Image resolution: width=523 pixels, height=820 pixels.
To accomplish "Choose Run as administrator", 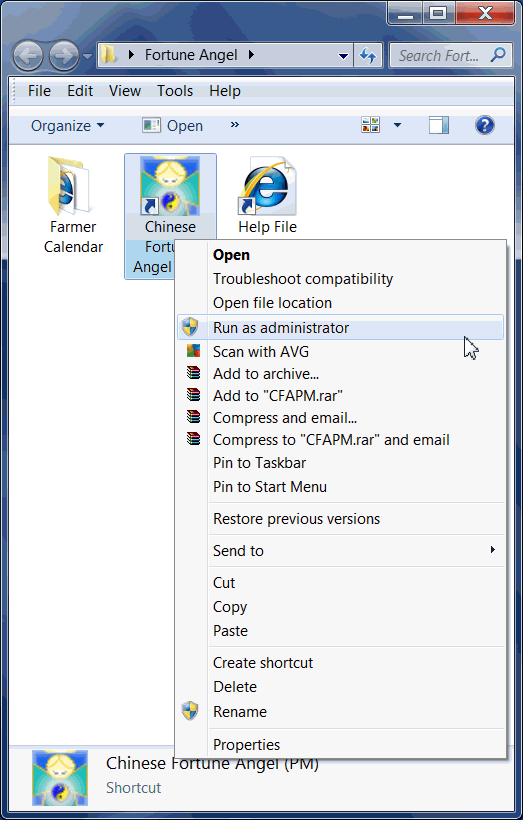I will [340, 327].
